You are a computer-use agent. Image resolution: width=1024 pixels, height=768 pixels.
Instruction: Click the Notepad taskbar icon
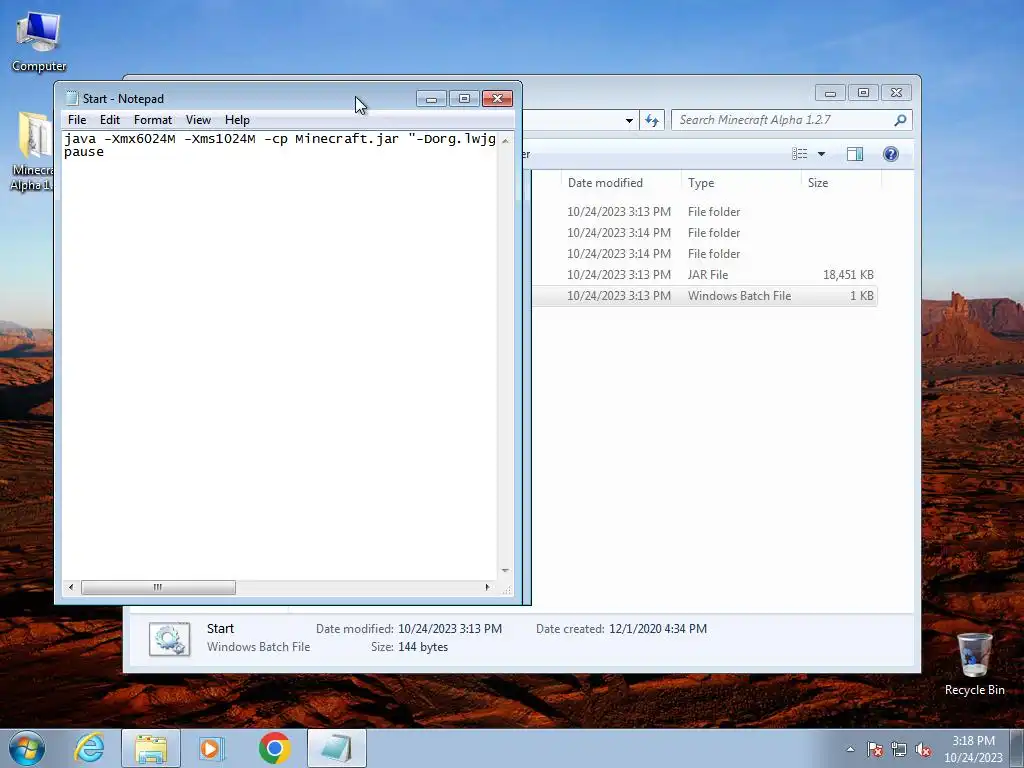pyautogui.click(x=336, y=748)
